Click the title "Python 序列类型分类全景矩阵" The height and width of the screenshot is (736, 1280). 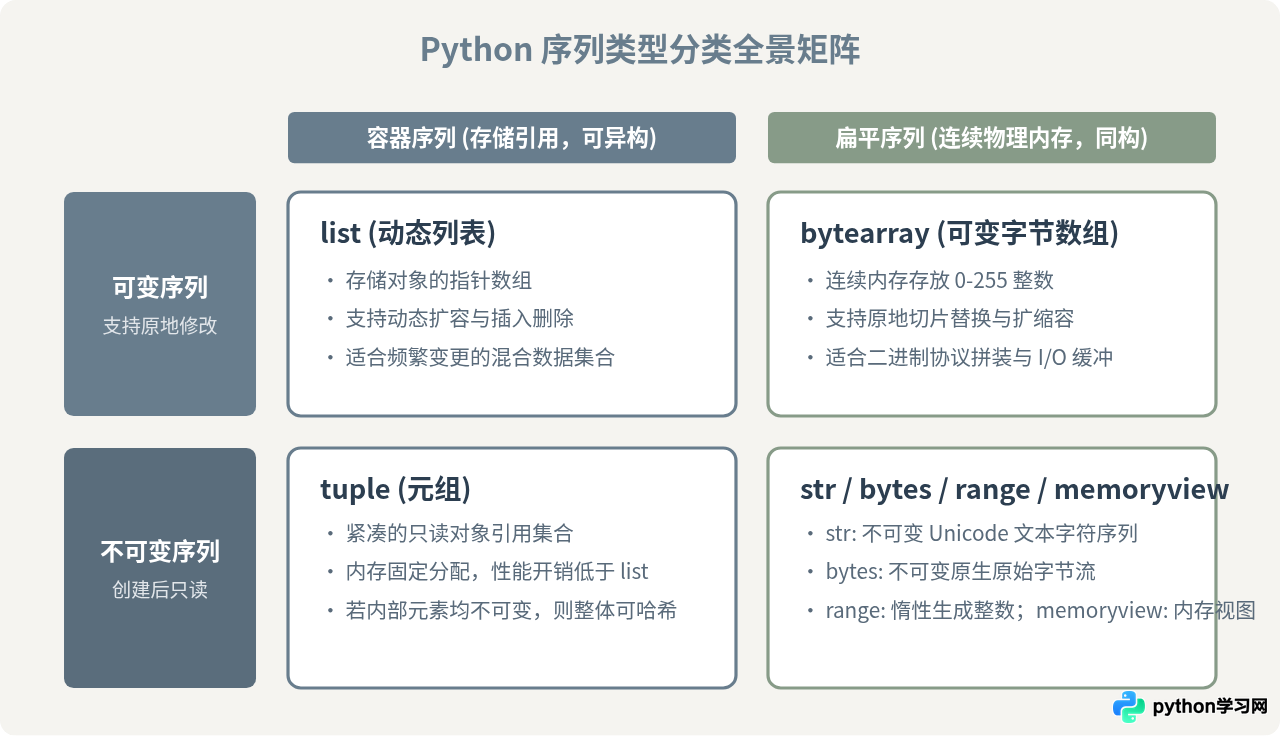[x=640, y=50]
